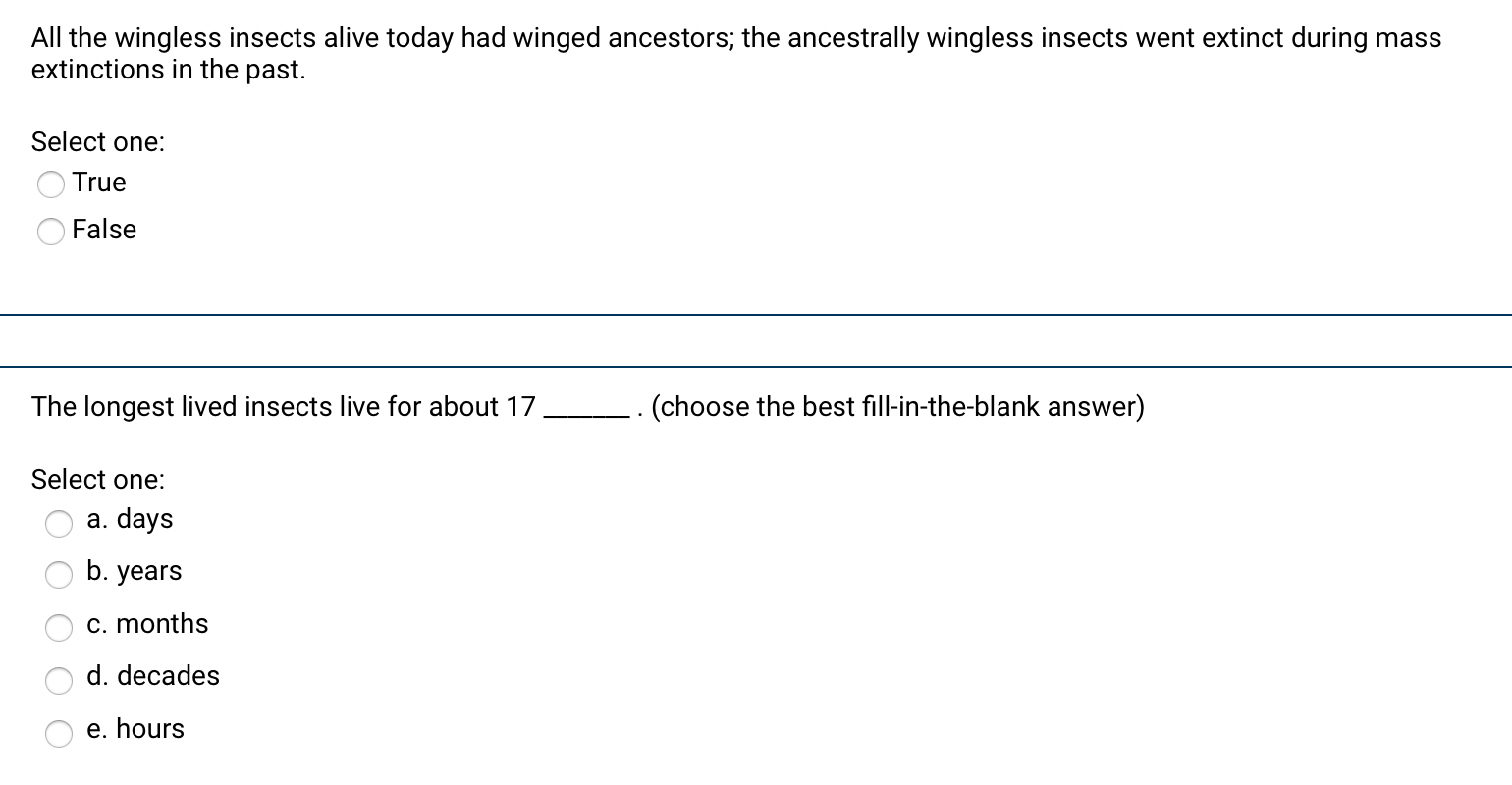1512x785 pixels.
Task: Click the years answer text
Action: point(134,572)
